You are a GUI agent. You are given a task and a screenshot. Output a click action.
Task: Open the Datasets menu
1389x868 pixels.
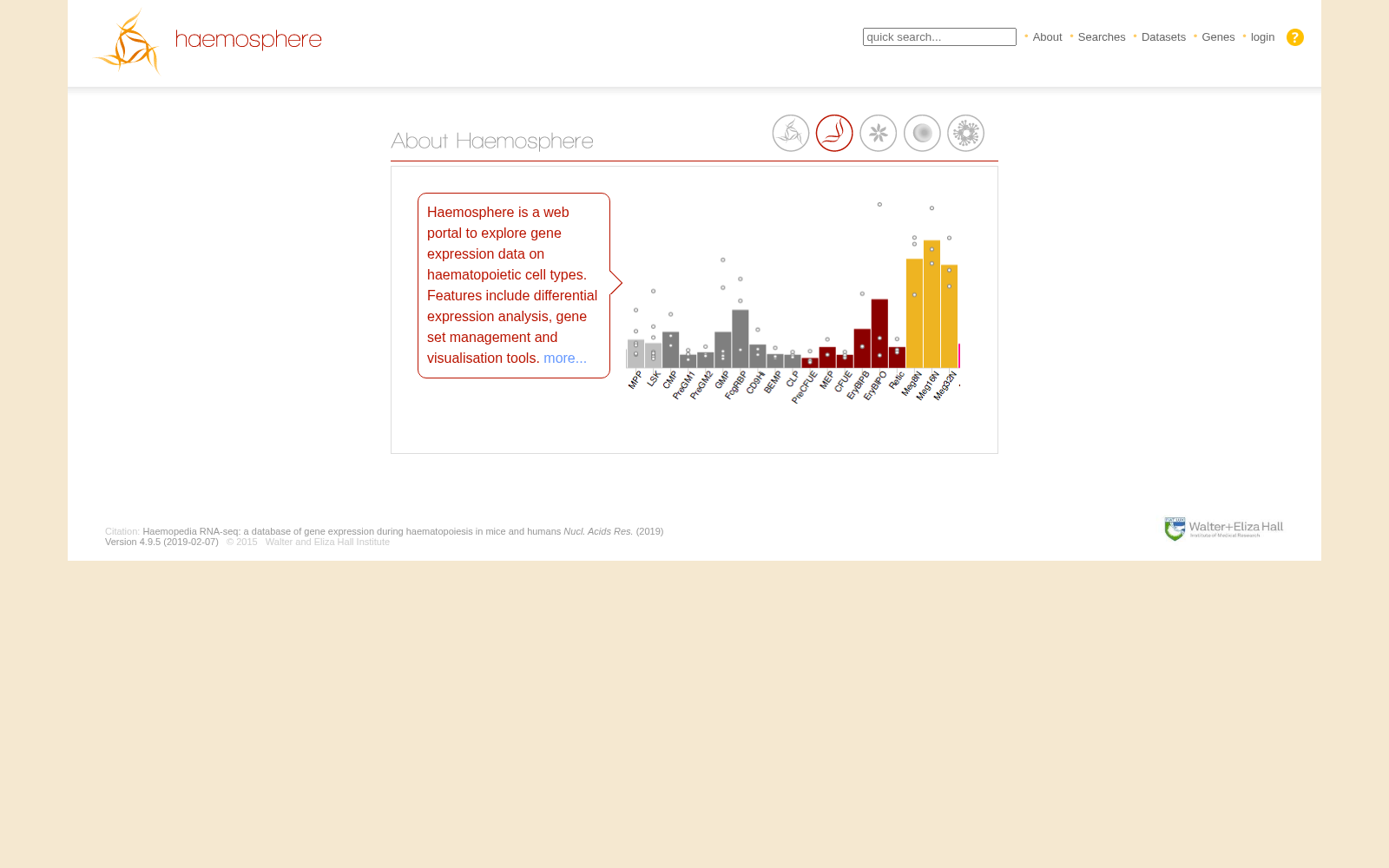pyautogui.click(x=1163, y=36)
